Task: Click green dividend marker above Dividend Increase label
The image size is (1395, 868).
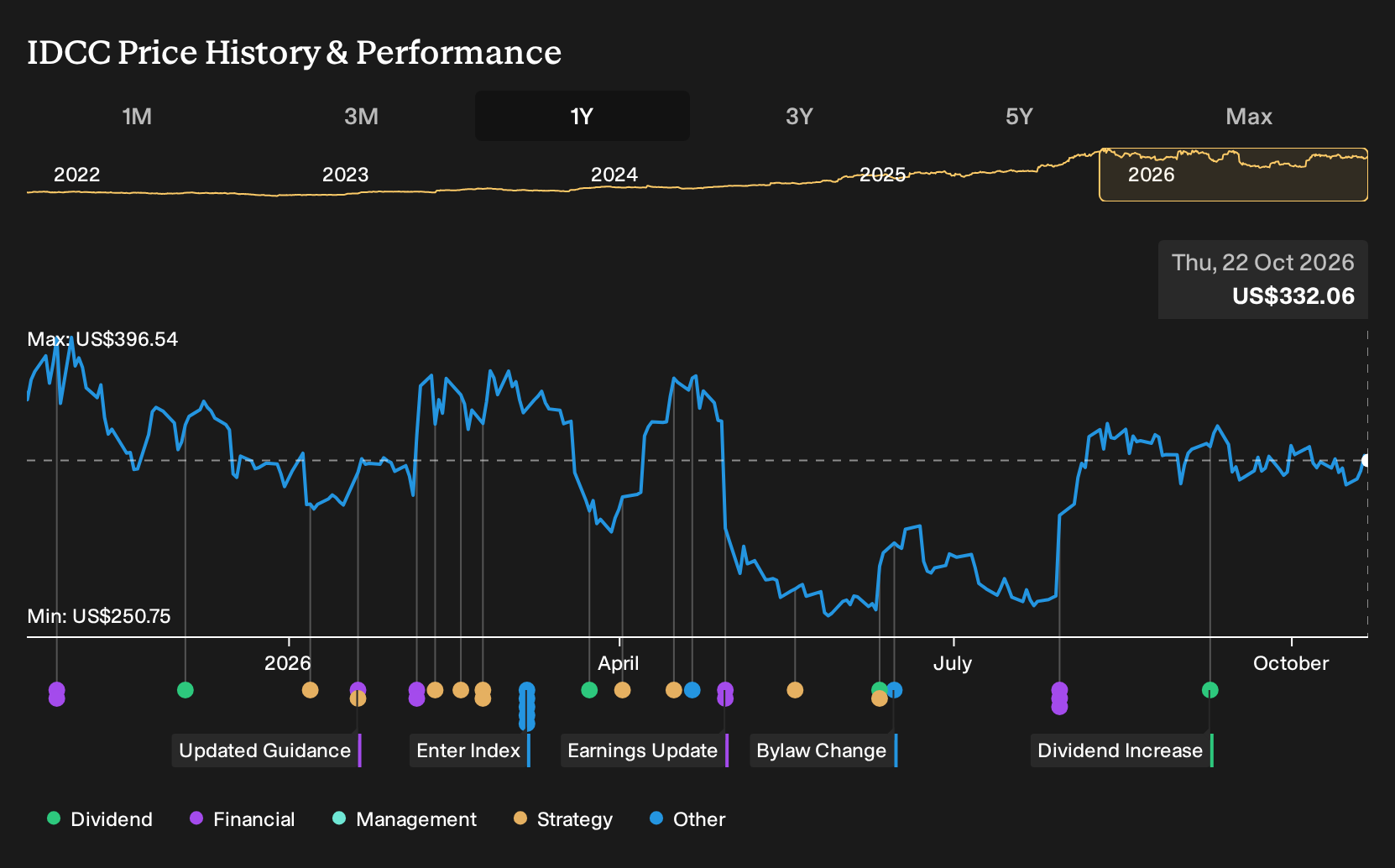Action: [x=1210, y=690]
